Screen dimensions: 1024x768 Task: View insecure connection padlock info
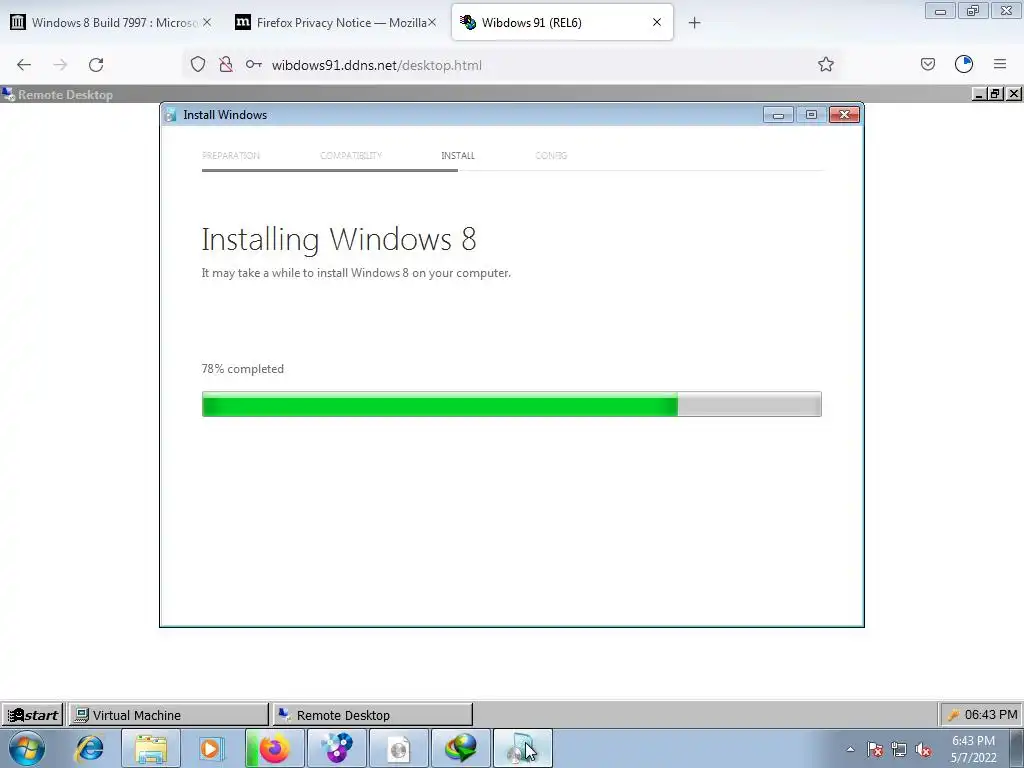pos(226,65)
